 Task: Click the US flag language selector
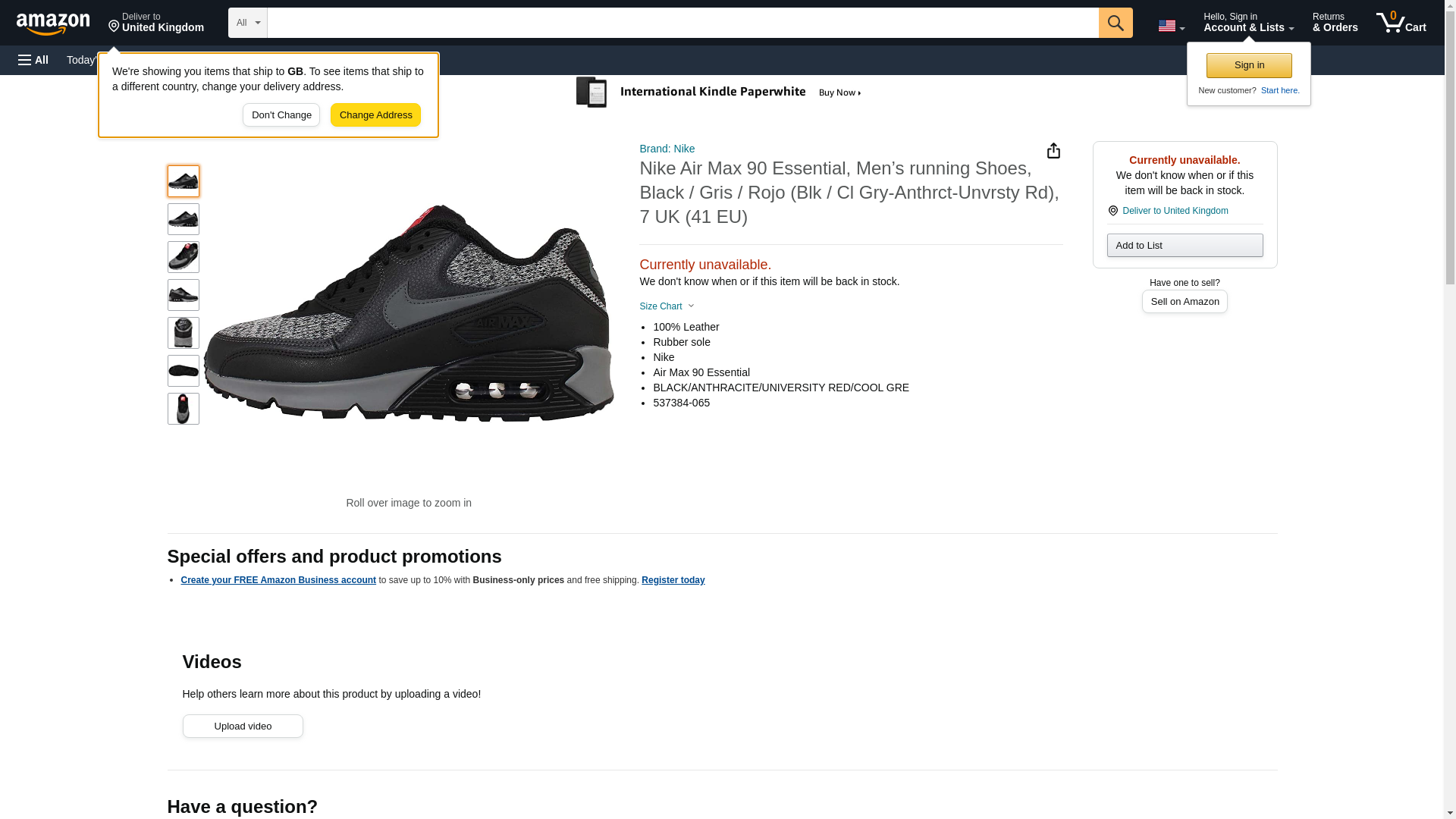[x=1170, y=26]
